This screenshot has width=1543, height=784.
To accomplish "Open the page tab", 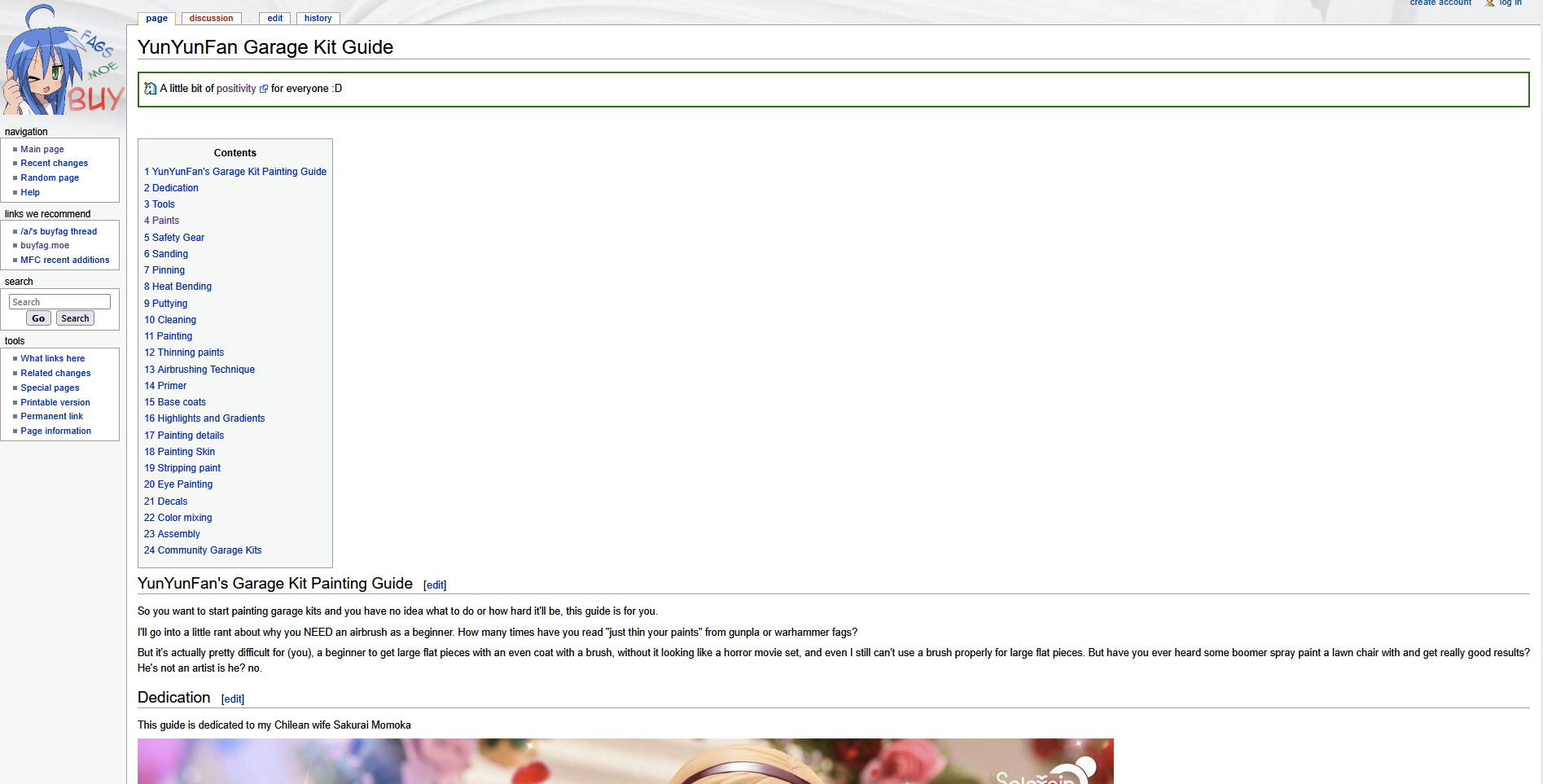I will click(157, 18).
